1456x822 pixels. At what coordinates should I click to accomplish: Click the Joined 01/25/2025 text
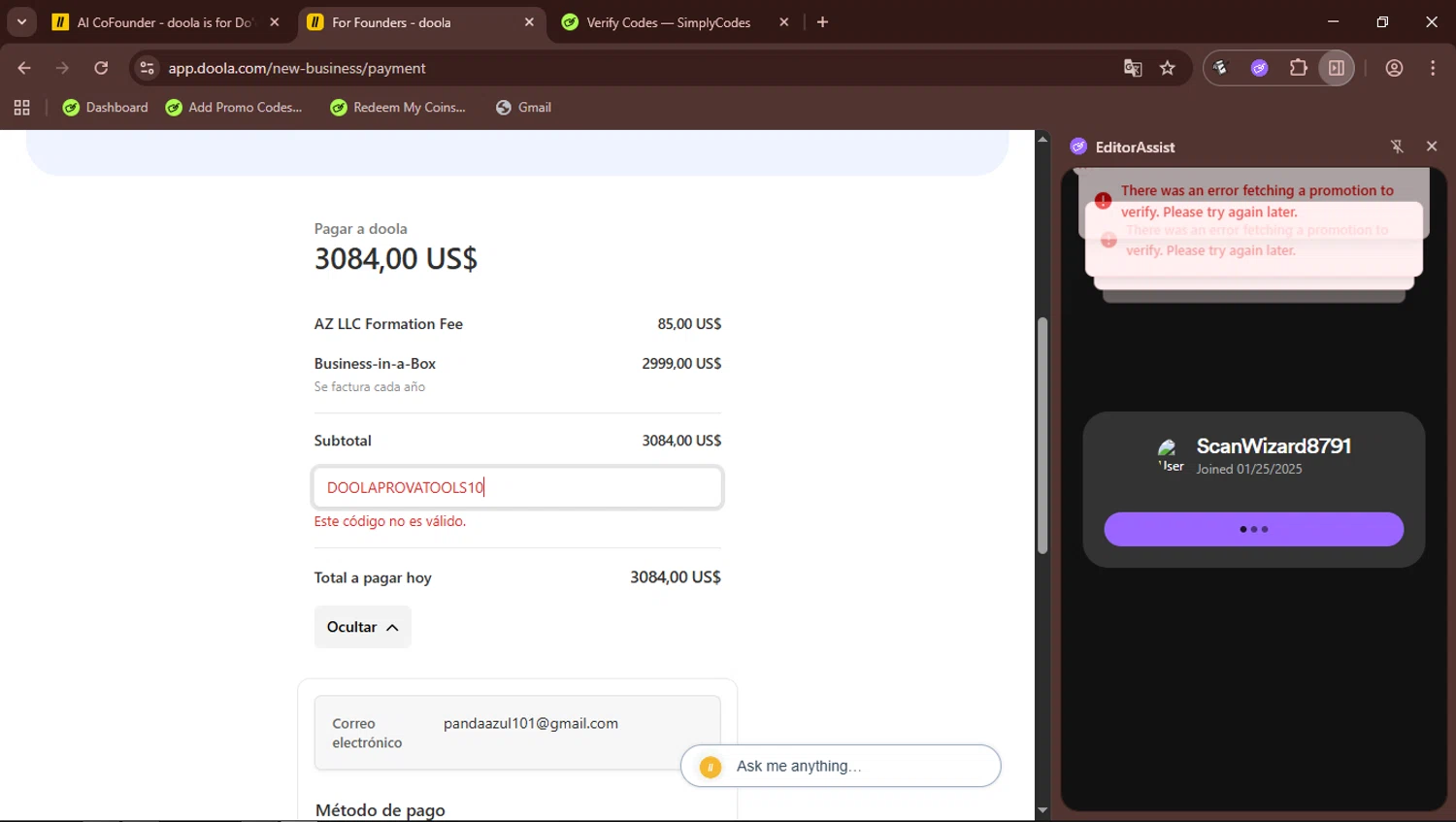[1249, 469]
